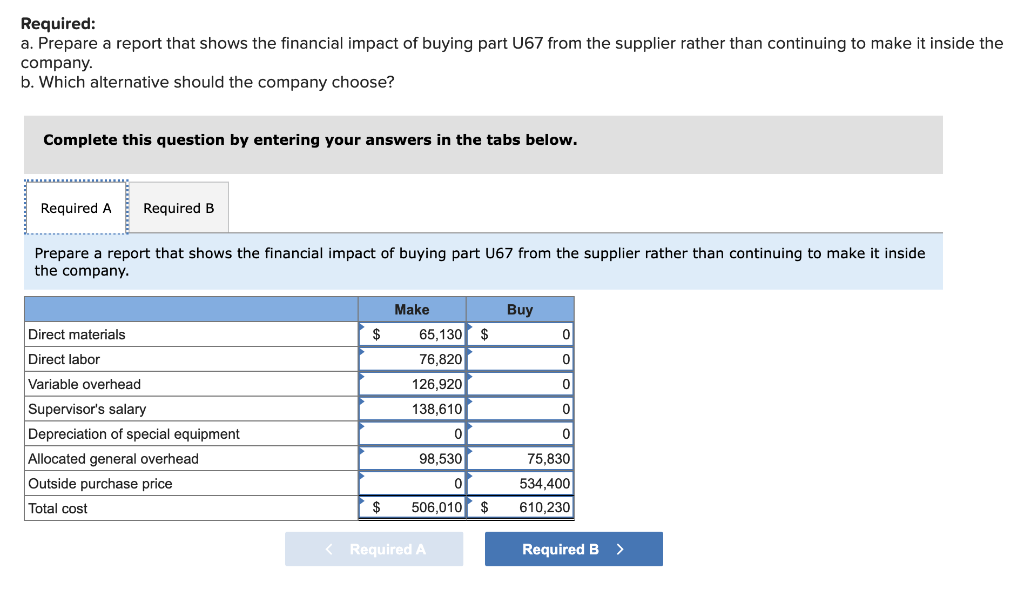Image resolution: width=1024 pixels, height=616 pixels.
Task: Edit the Direct materials Buy value
Action: (x=530, y=334)
